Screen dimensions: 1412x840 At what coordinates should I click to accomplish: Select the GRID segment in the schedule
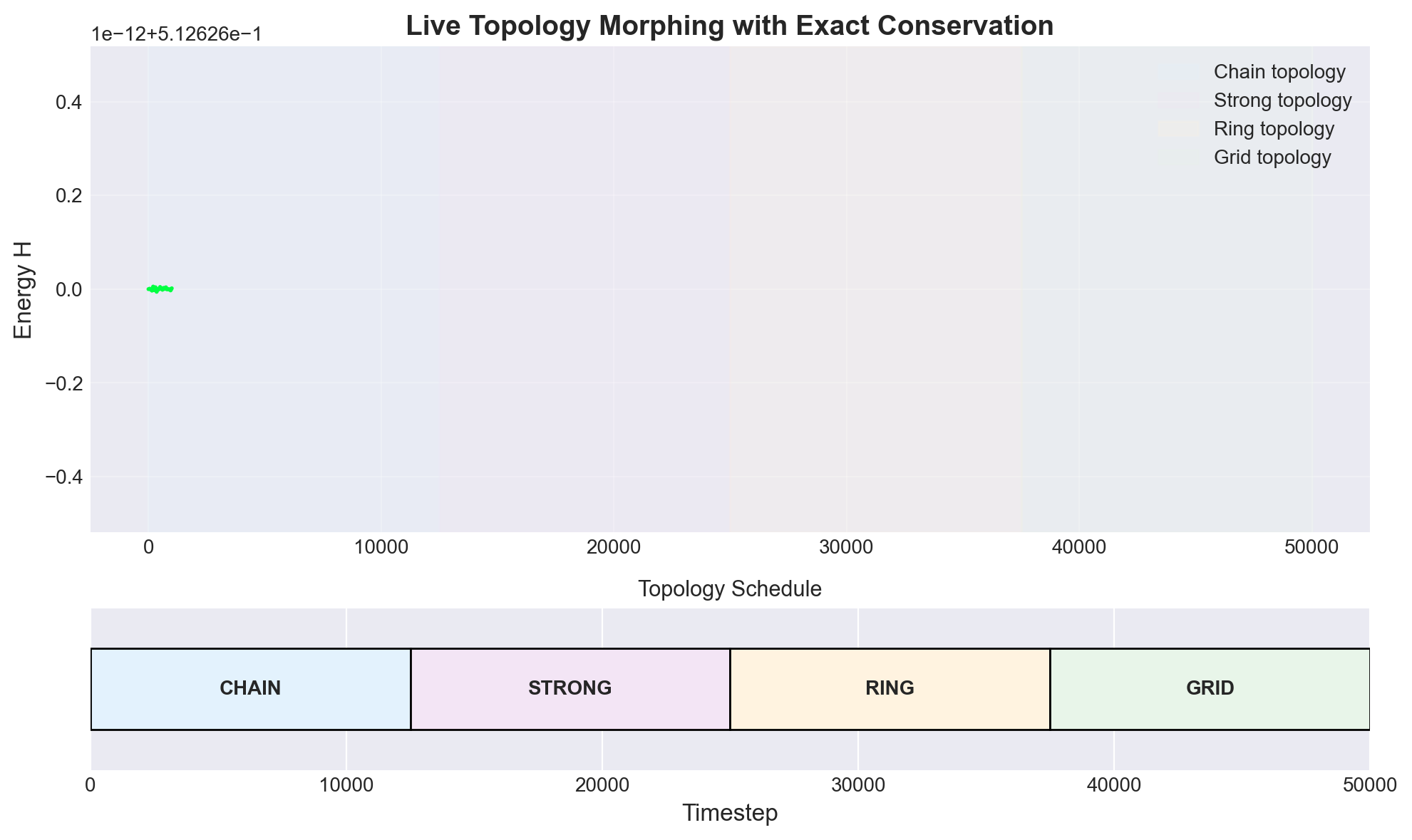[x=1210, y=688]
